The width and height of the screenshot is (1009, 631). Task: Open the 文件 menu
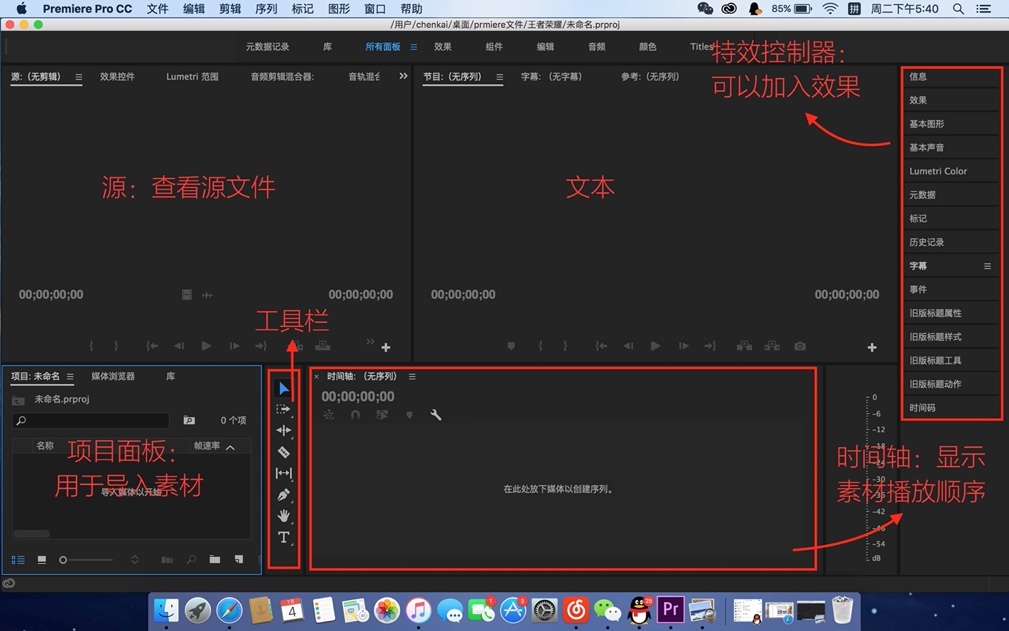click(x=158, y=8)
